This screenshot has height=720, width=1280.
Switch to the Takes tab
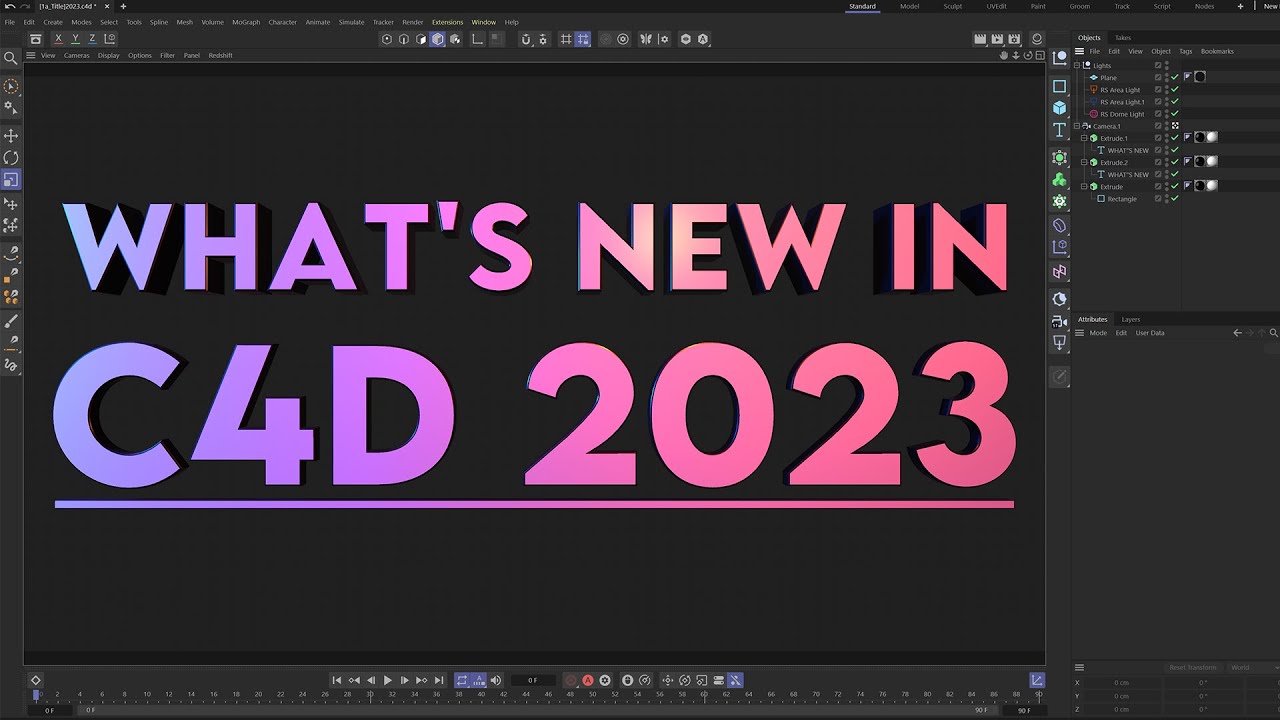click(x=1123, y=38)
